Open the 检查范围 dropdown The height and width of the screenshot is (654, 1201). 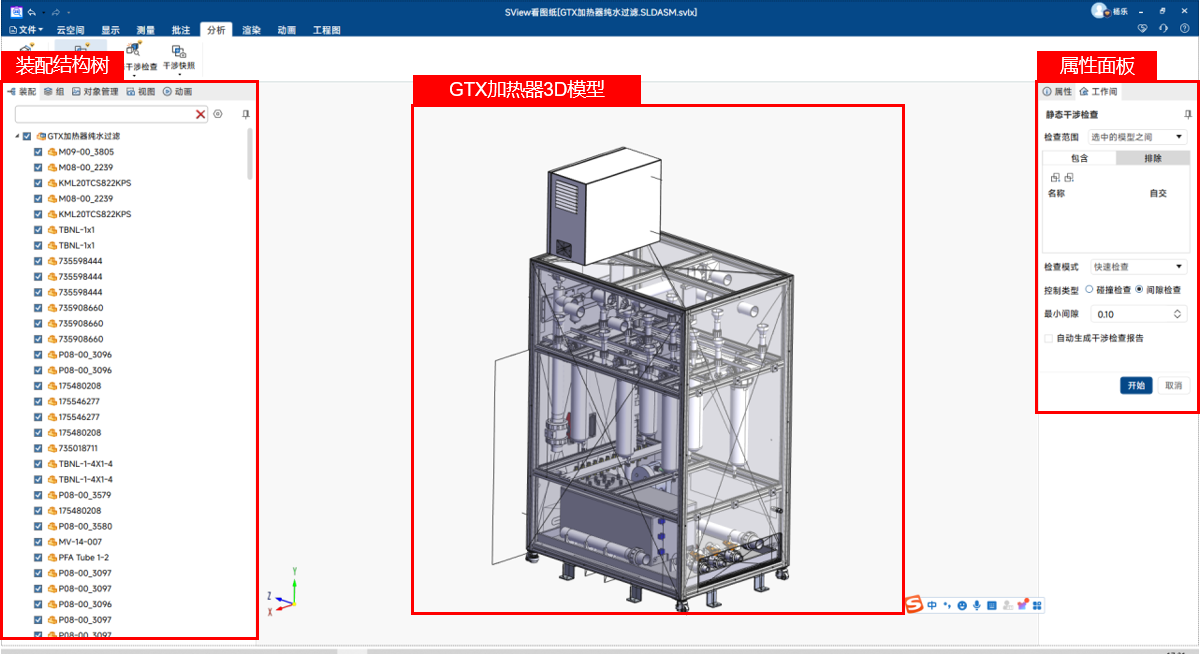(x=1138, y=136)
